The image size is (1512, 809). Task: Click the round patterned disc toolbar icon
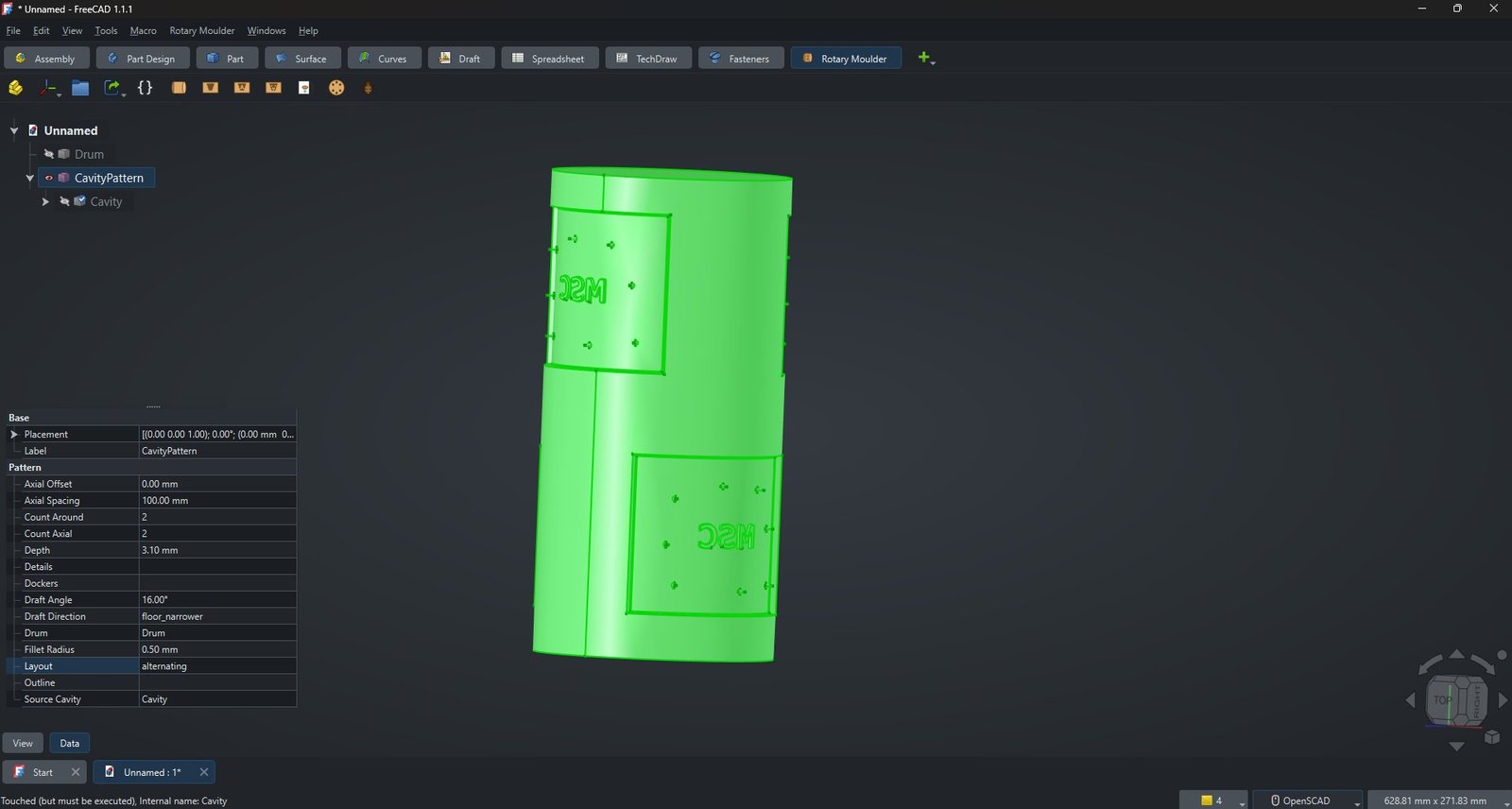336,88
